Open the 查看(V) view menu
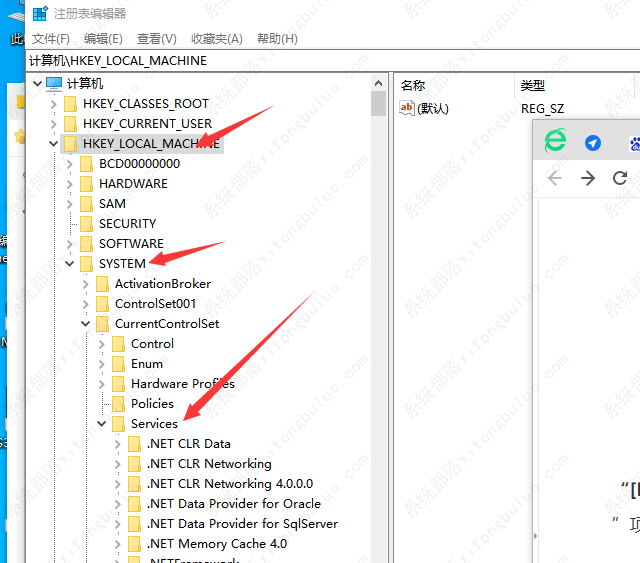 [156, 38]
